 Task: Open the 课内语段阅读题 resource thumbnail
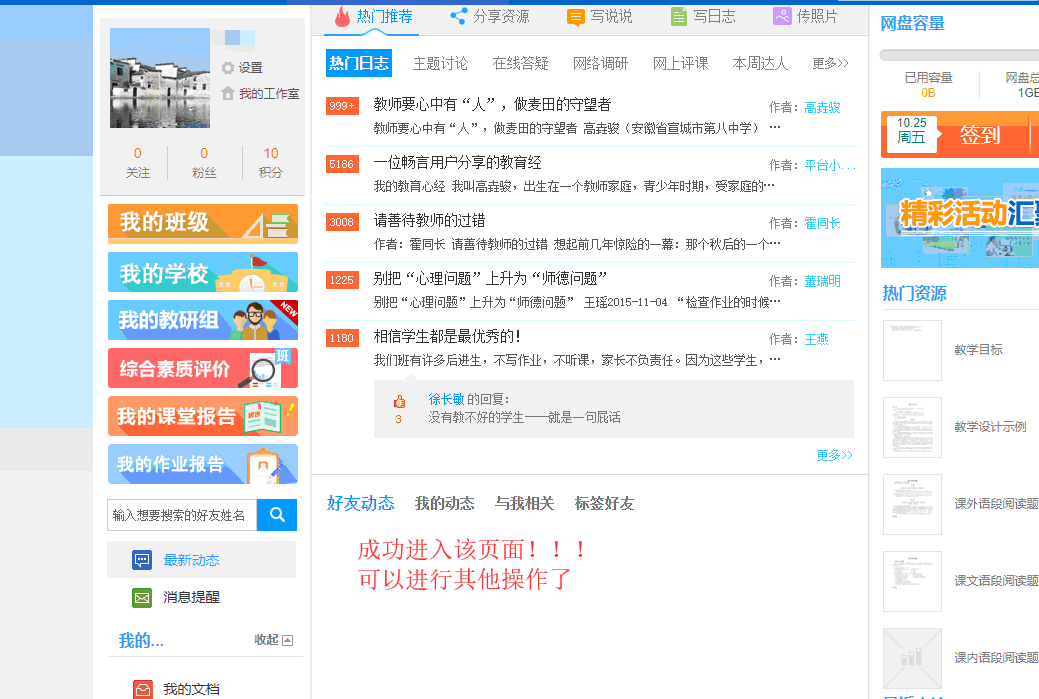coord(912,658)
